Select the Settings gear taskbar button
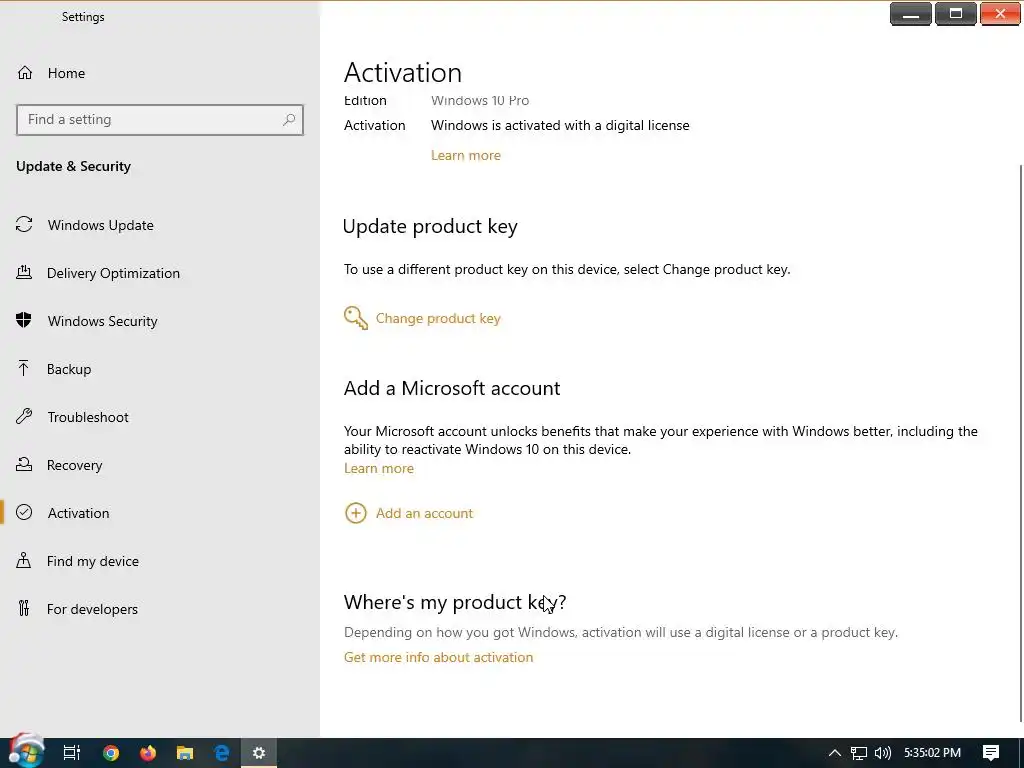This screenshot has height=768, width=1024. (x=259, y=753)
